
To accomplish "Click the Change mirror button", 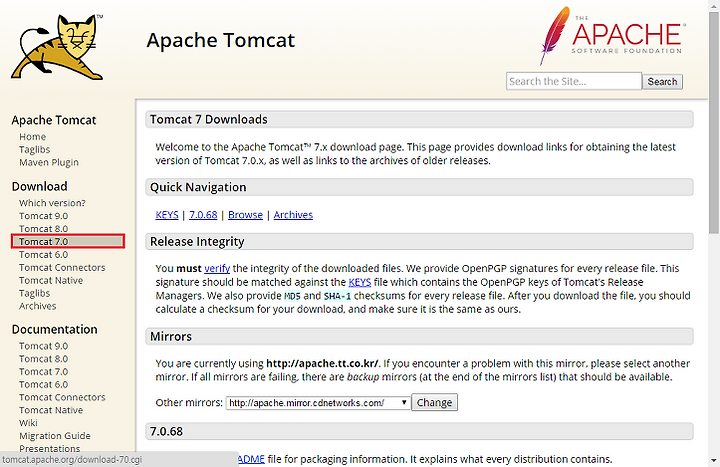I will click(x=434, y=402).
